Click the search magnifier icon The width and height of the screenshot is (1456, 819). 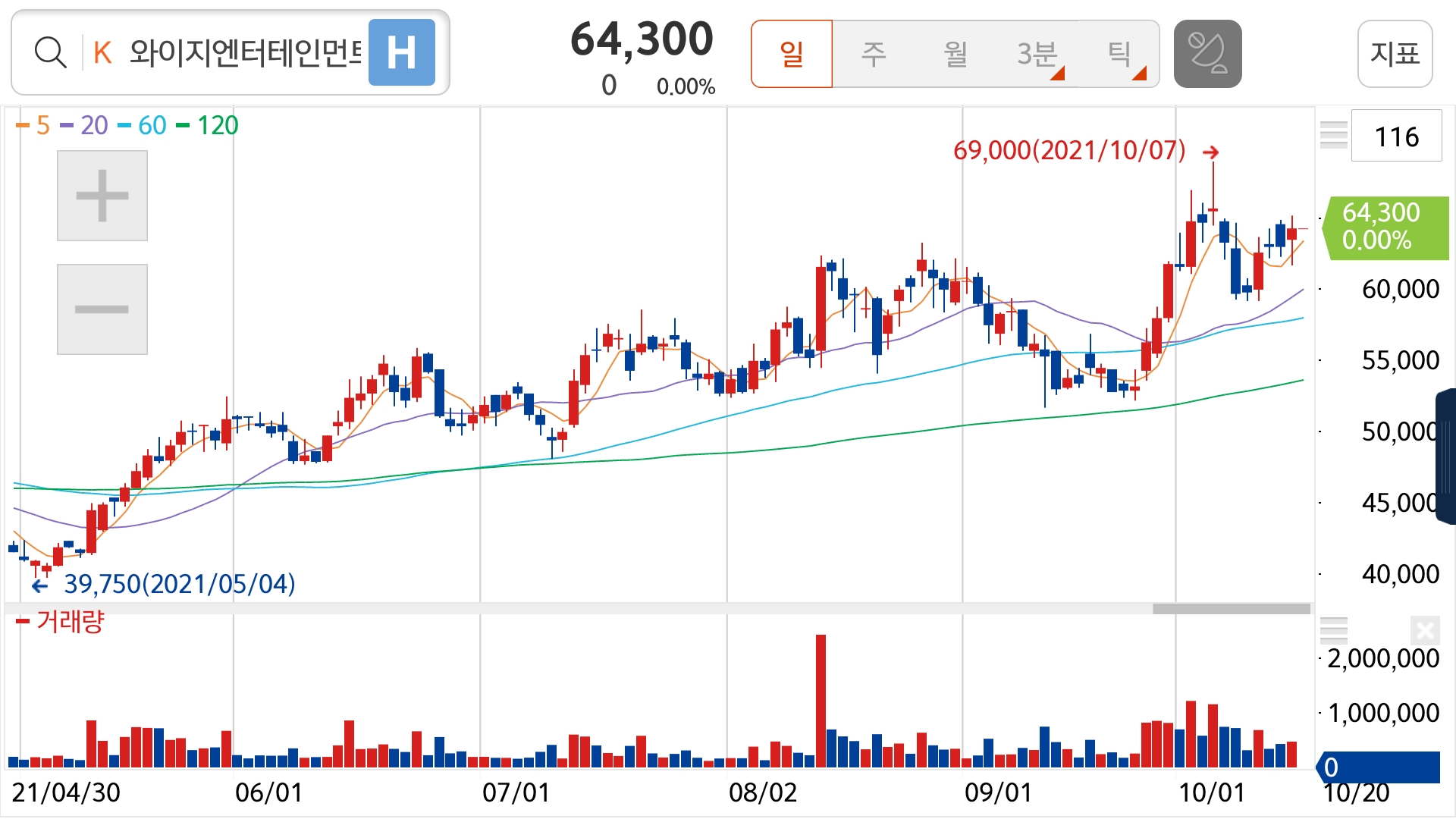(50, 53)
